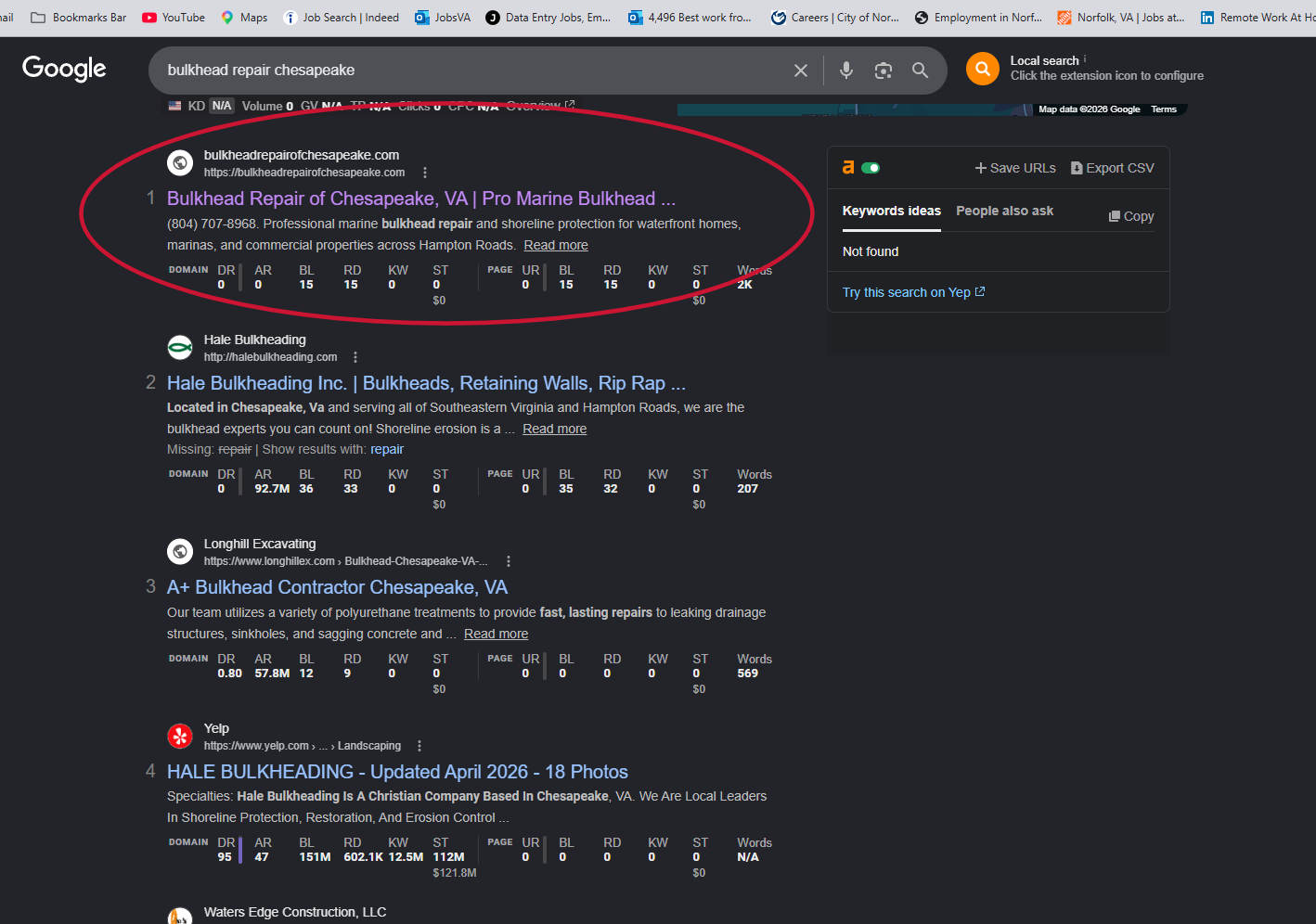Show results with repair link
Image resolution: width=1316 pixels, height=924 pixels.
tap(387, 450)
